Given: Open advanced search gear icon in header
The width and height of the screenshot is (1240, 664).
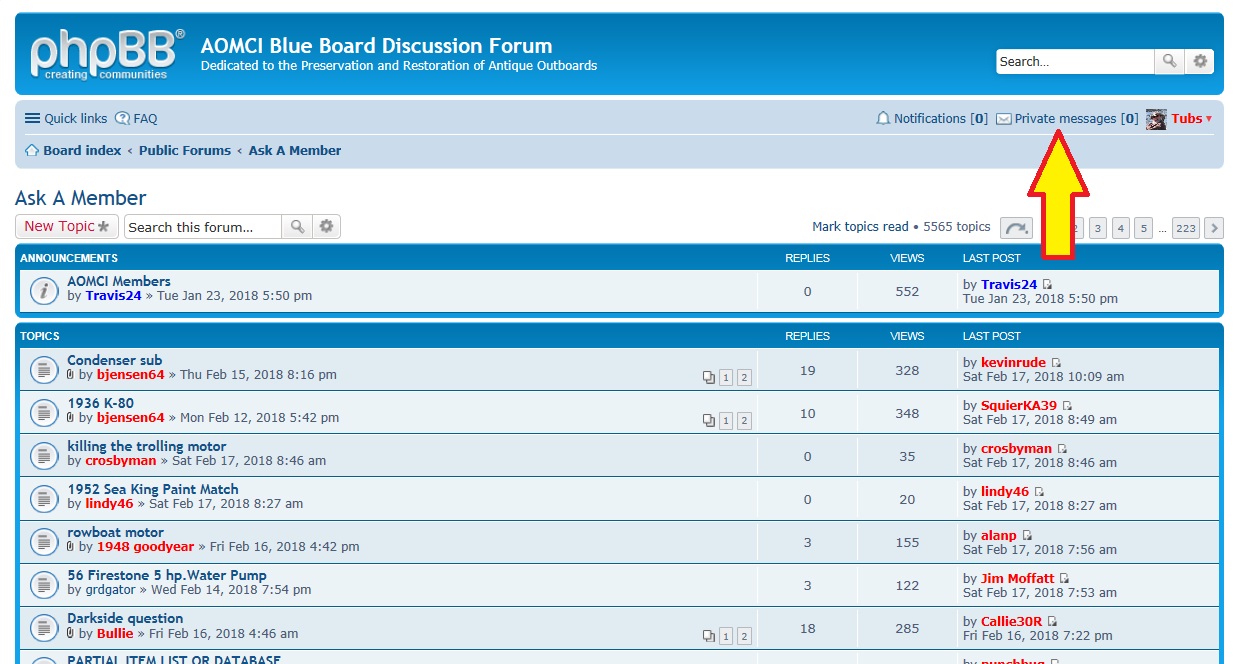Looking at the screenshot, I should pyautogui.click(x=1200, y=61).
